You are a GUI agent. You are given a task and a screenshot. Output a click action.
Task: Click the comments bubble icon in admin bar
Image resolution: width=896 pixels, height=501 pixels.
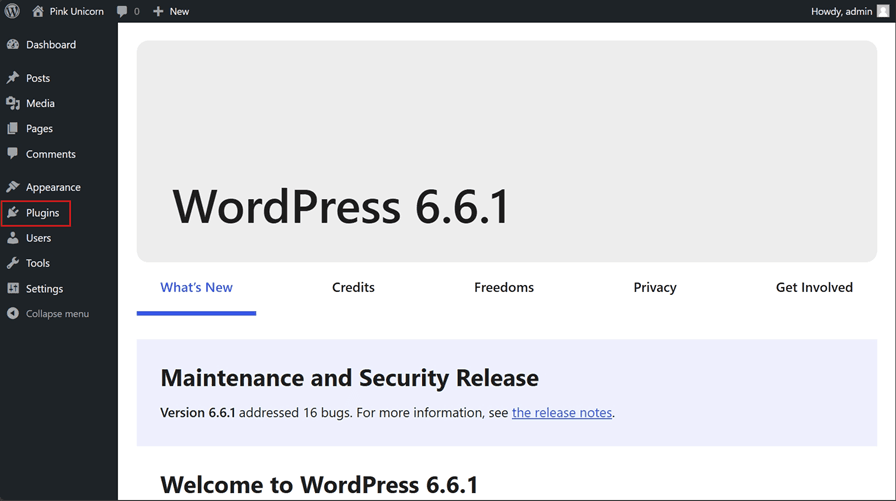pyautogui.click(x=122, y=11)
